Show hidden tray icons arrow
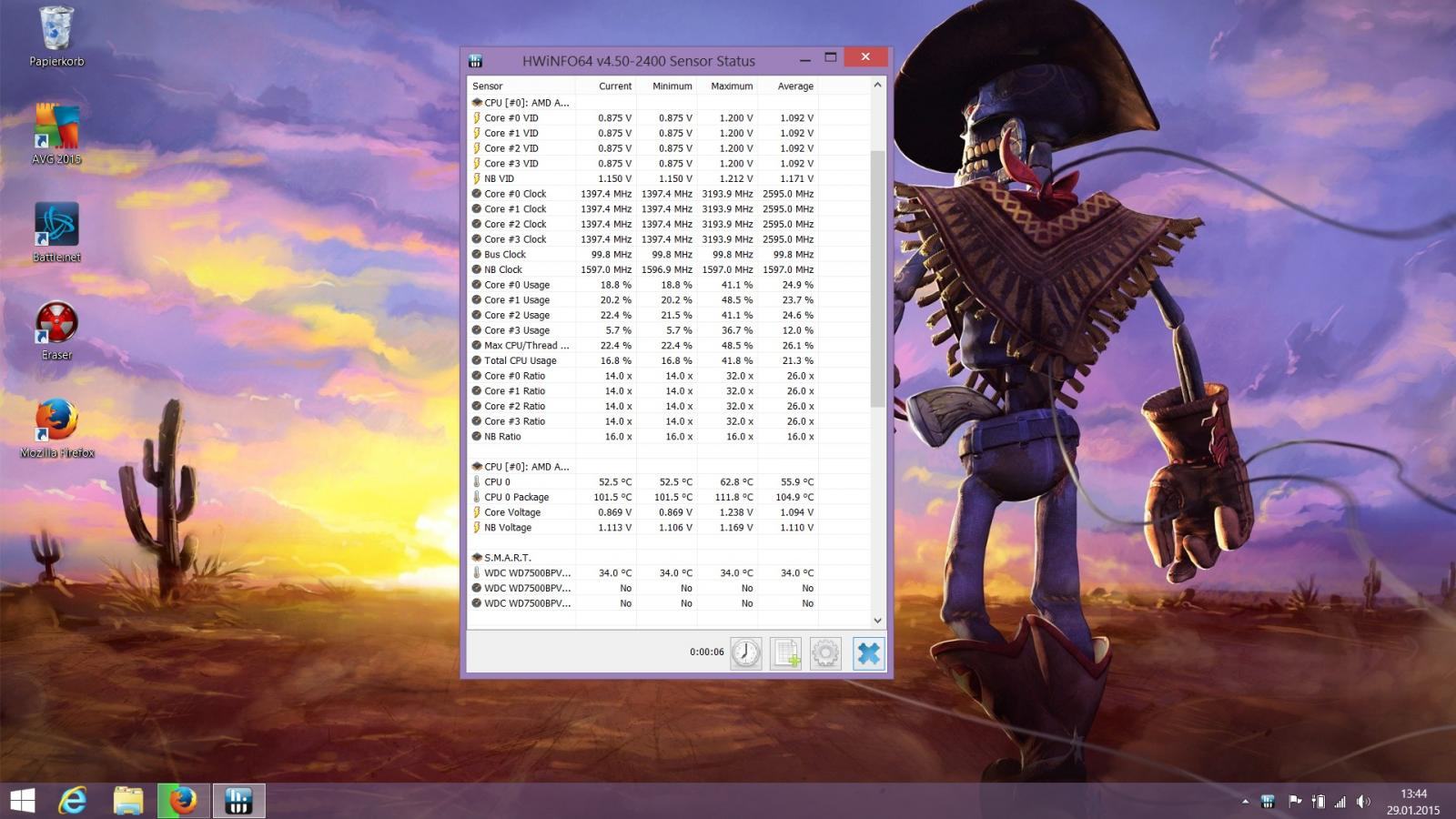Screen dimensions: 1456x819 point(1245,802)
